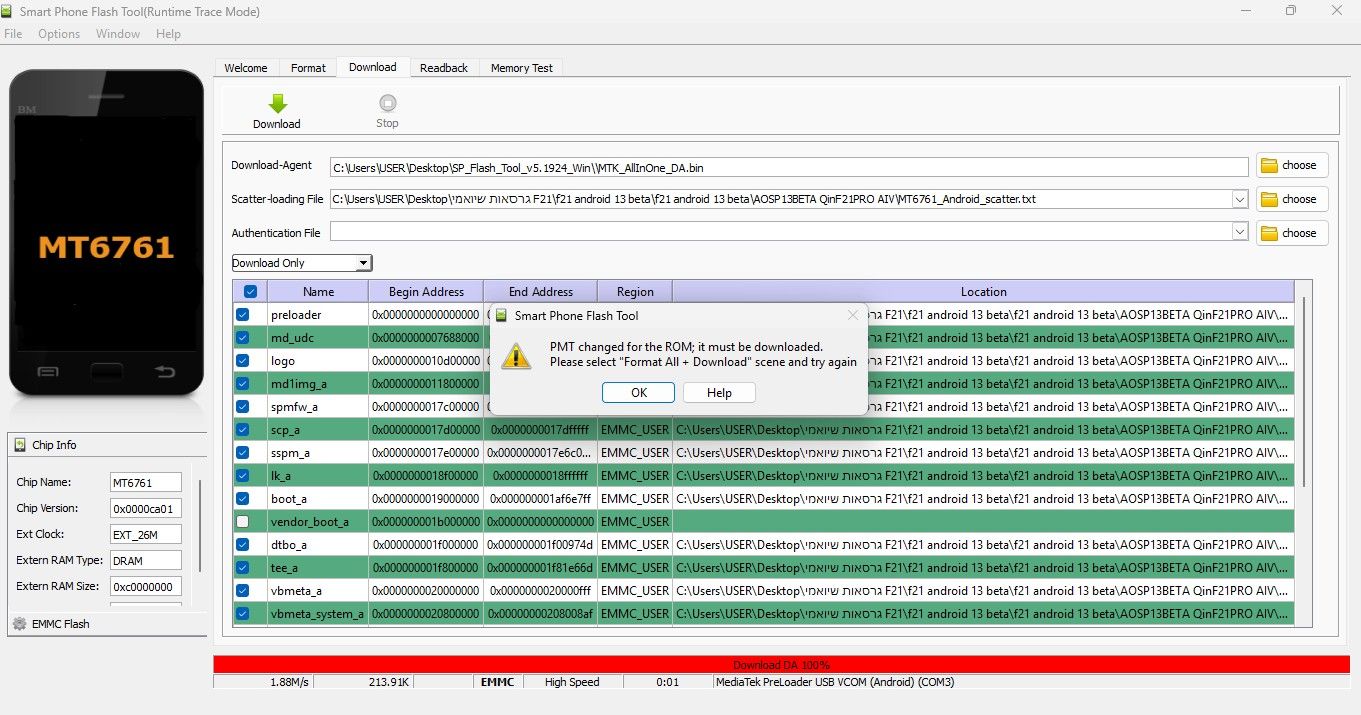Click the Chip Name MT6761 field

tap(146, 482)
